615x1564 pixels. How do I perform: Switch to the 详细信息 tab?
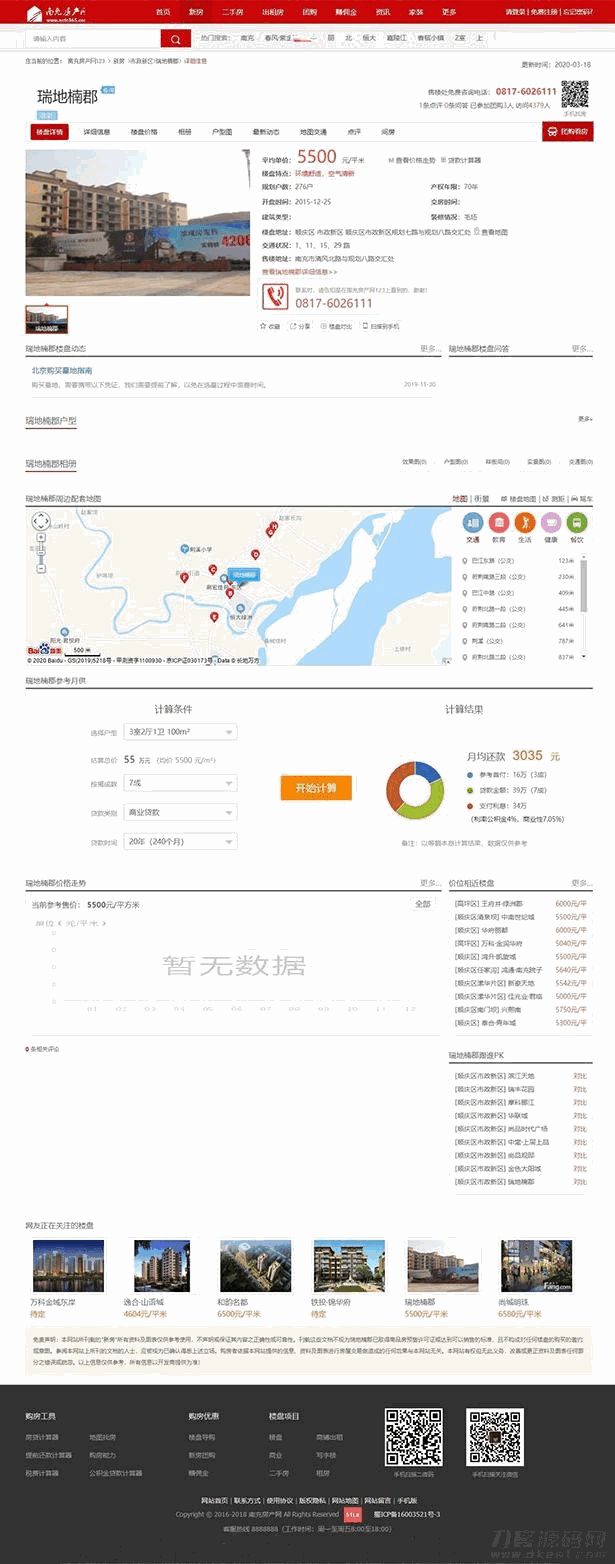tap(97, 132)
